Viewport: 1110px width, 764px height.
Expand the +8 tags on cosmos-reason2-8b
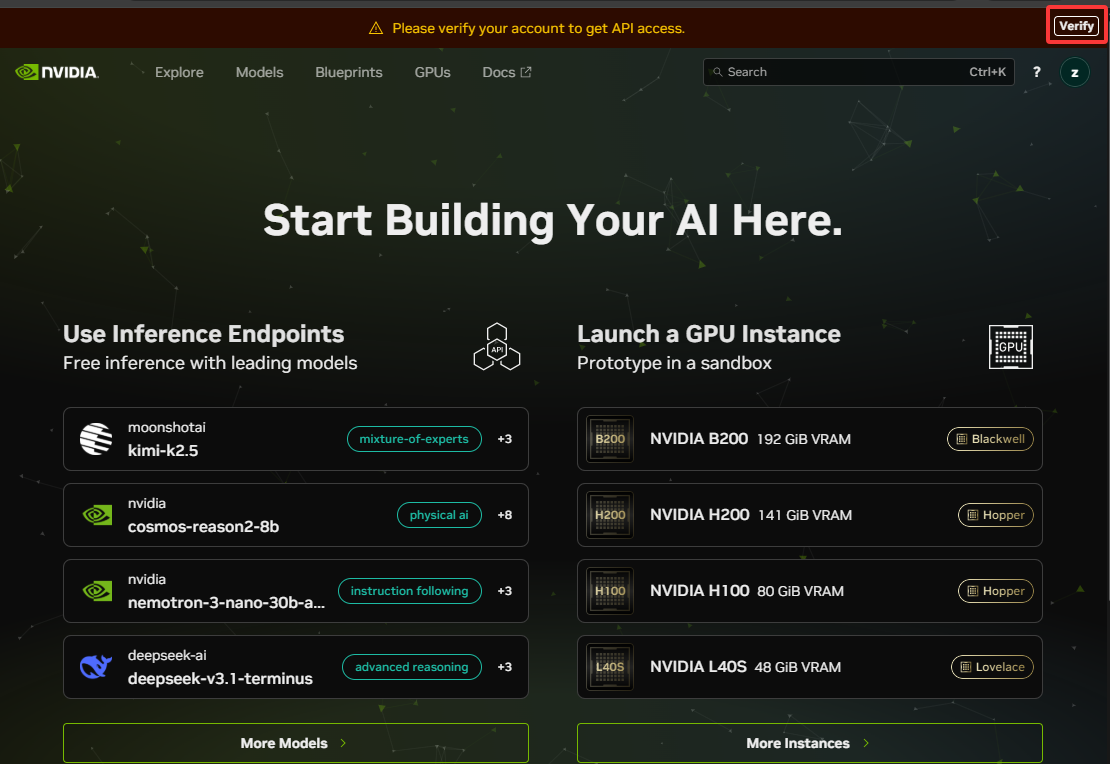[x=505, y=515]
